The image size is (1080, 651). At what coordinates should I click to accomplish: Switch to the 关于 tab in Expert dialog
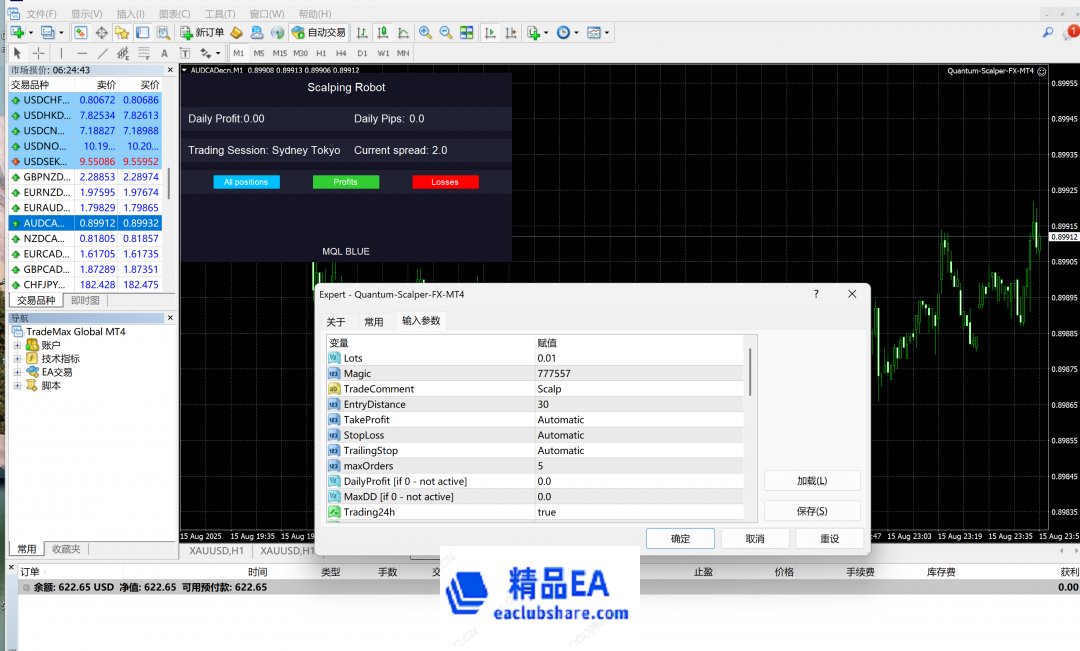335,322
